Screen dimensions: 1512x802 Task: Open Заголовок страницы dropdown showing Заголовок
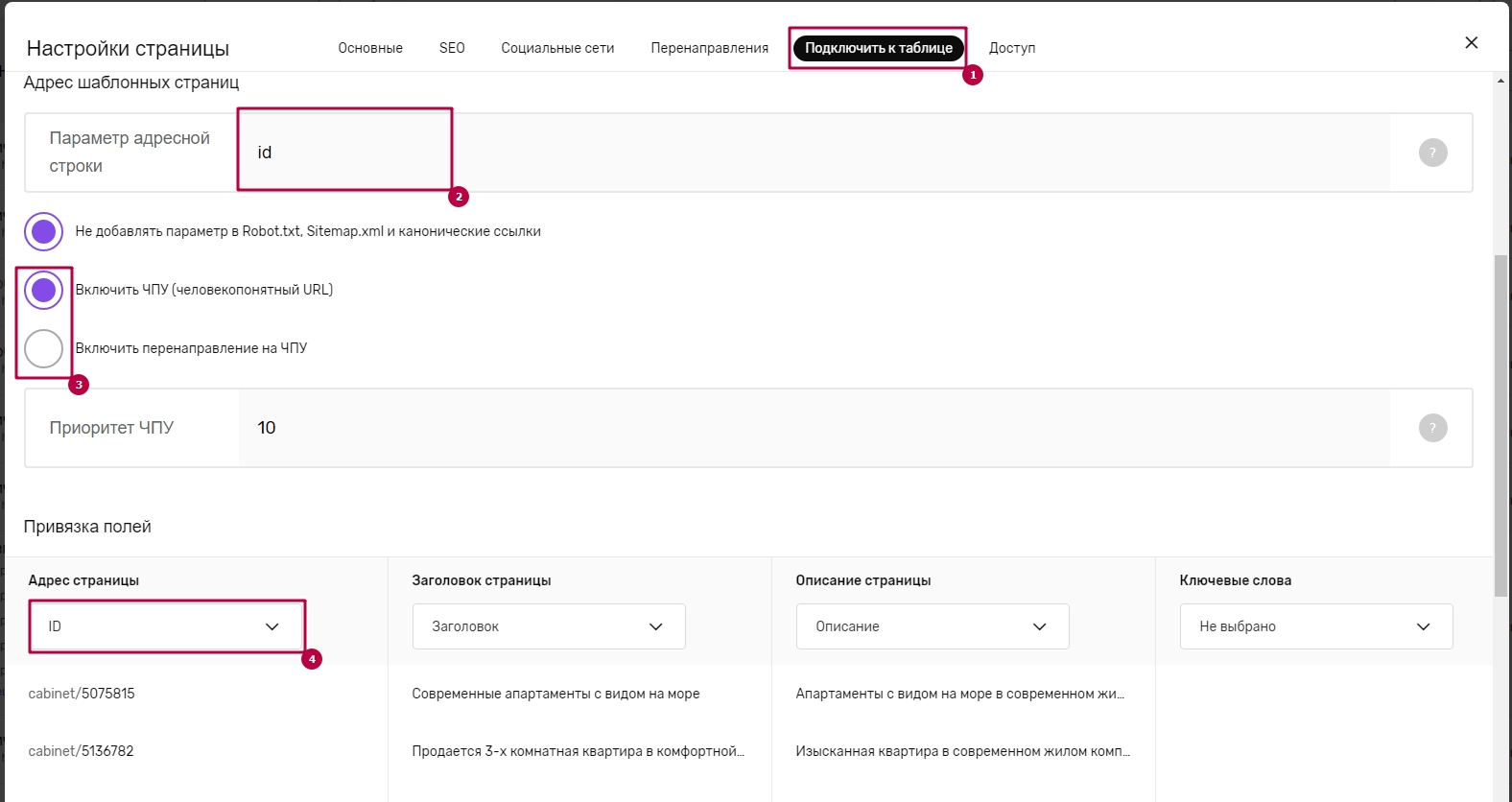point(549,626)
